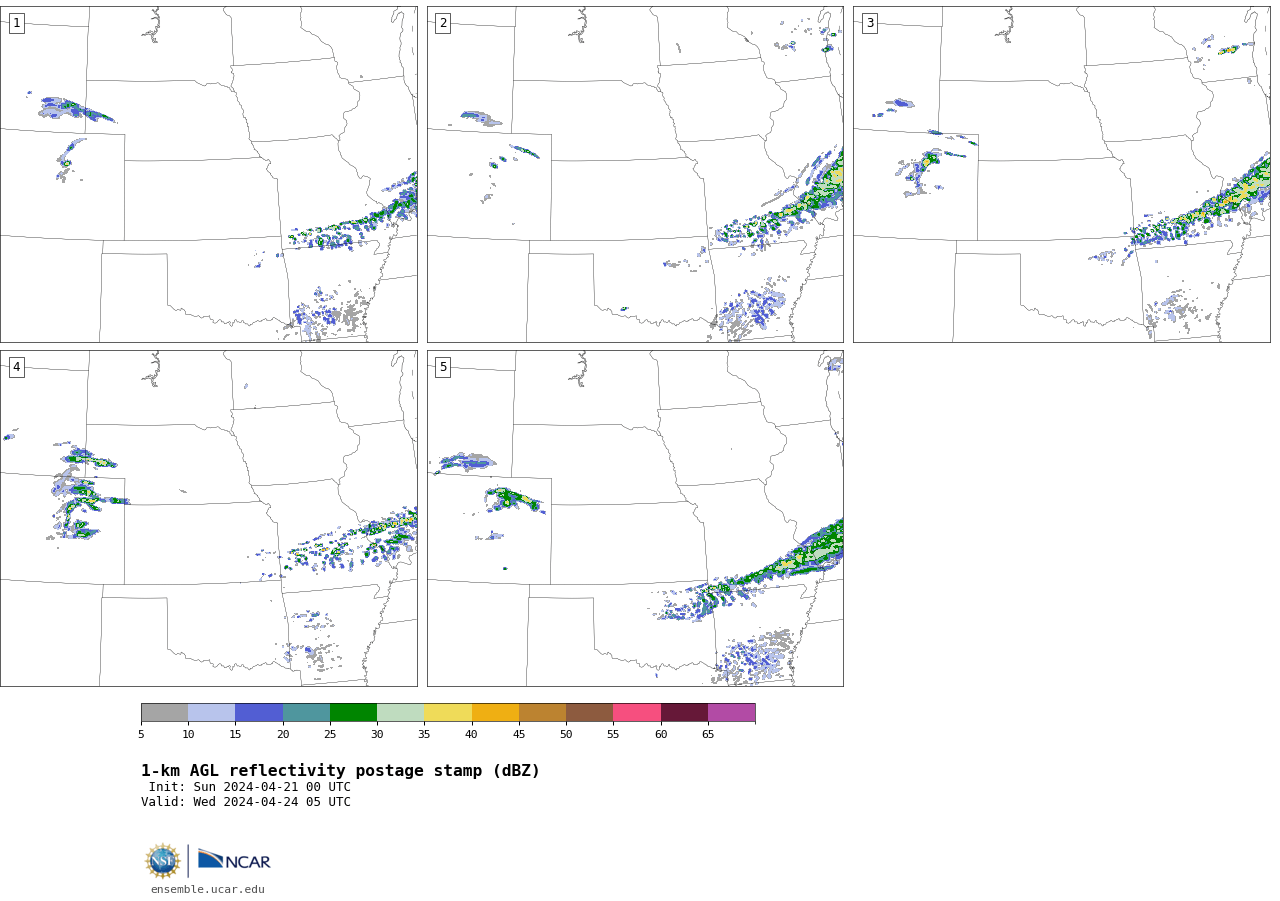Click the blue 15-20 dBZ swatch
The width and height of the screenshot is (1280, 901).
click(259, 712)
